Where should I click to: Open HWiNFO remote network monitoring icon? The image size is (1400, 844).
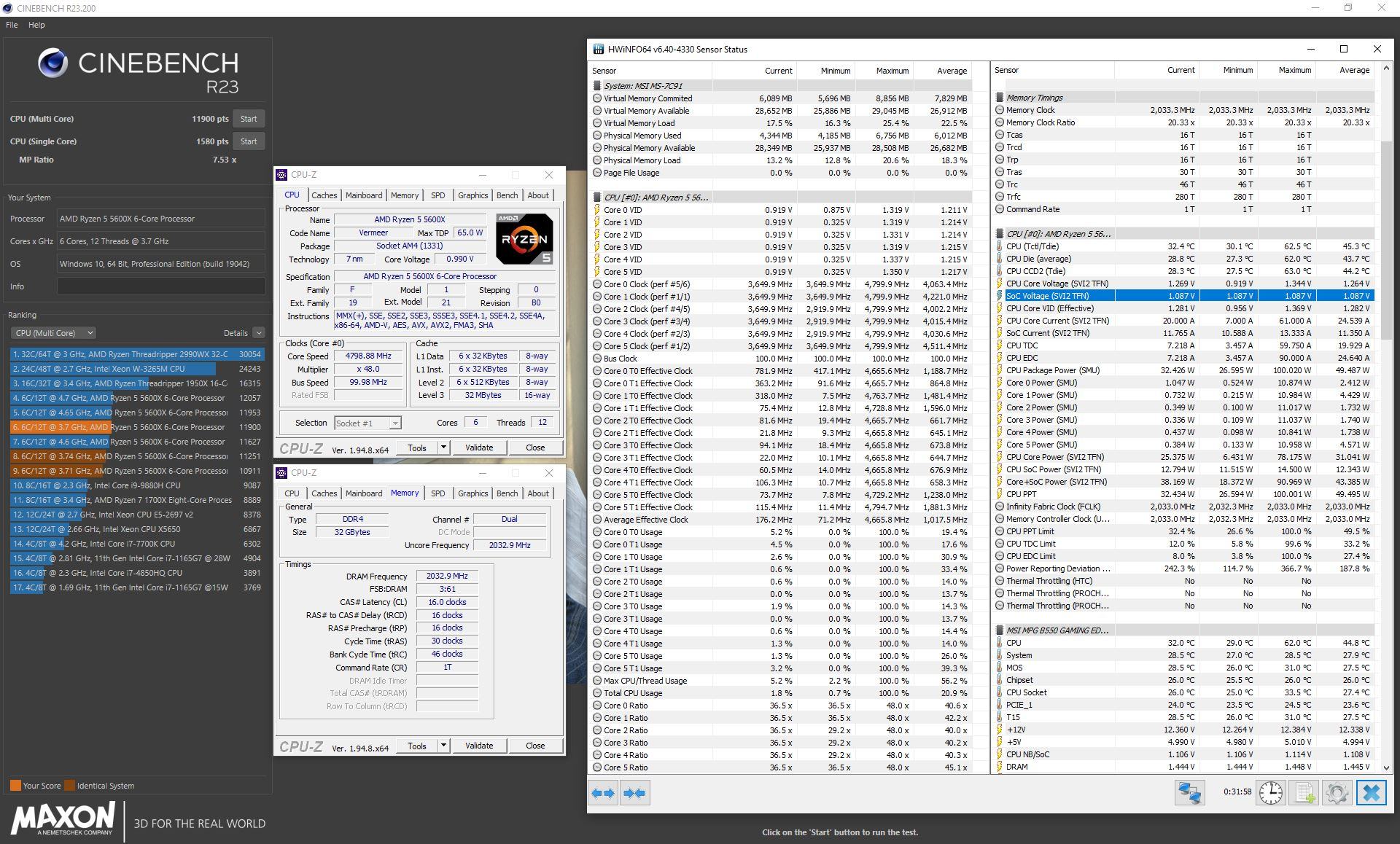tap(1189, 792)
